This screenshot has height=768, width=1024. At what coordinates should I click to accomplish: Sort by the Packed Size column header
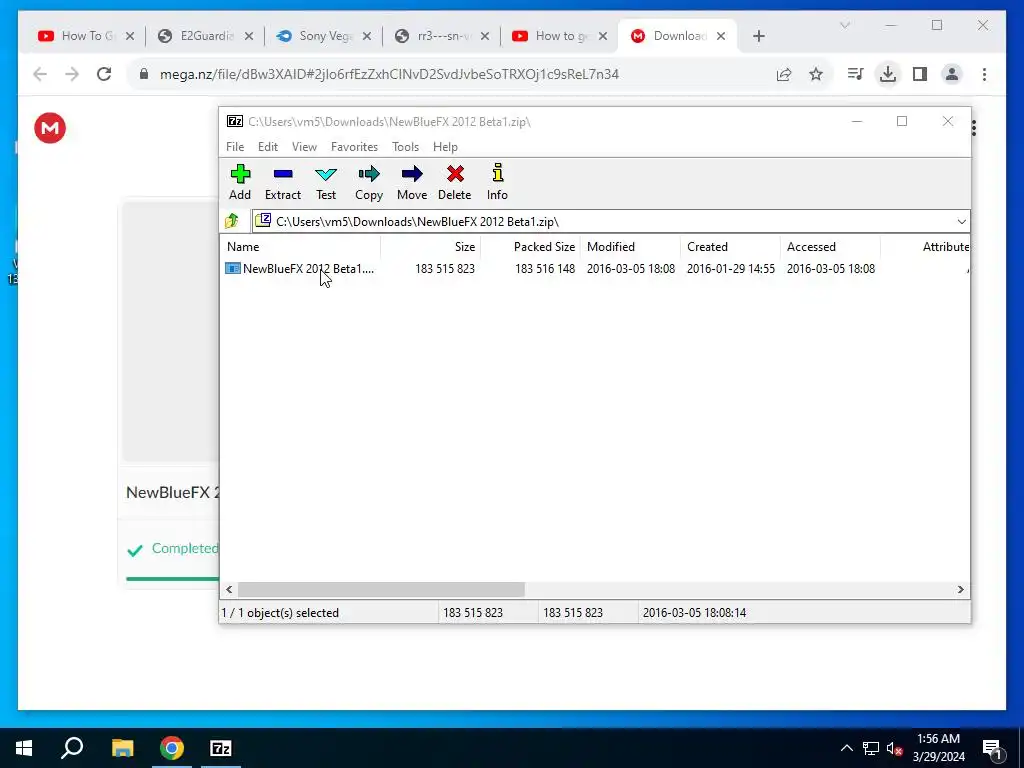point(530,247)
